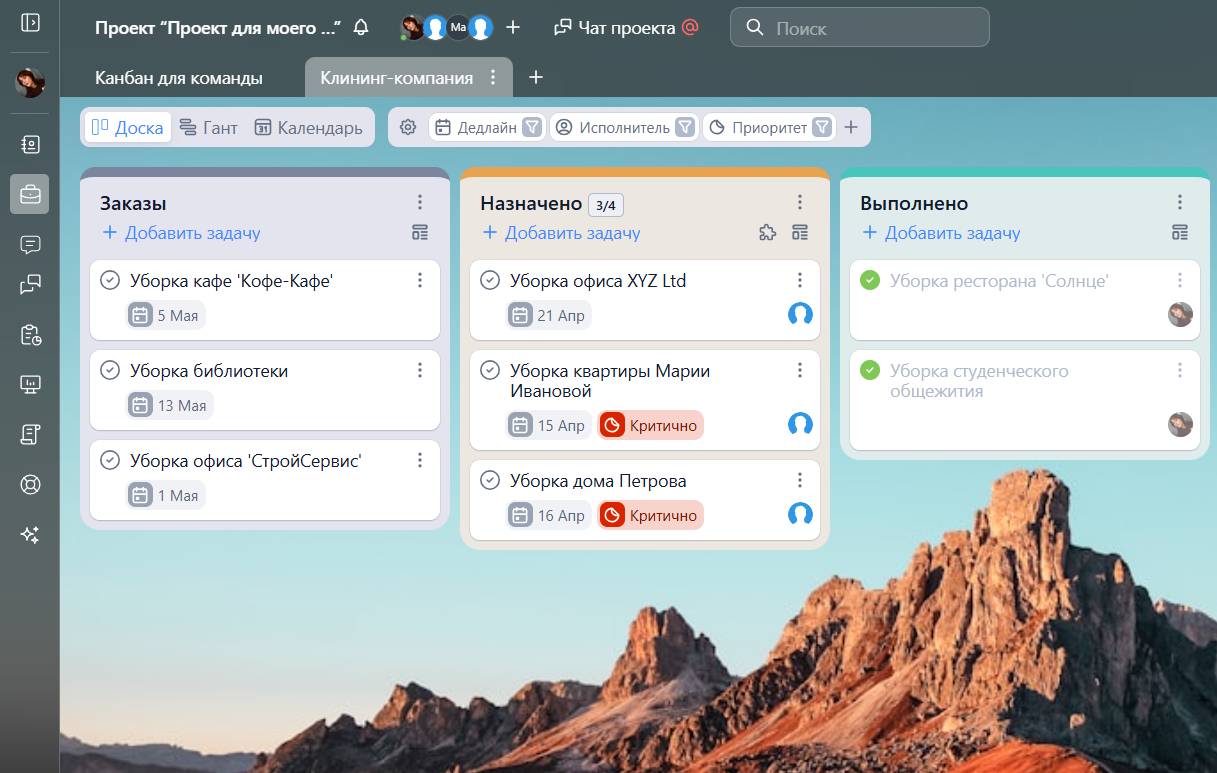Click the puzzle icon in Назначено column
Viewport: 1217px width, 773px height.
[x=767, y=233]
